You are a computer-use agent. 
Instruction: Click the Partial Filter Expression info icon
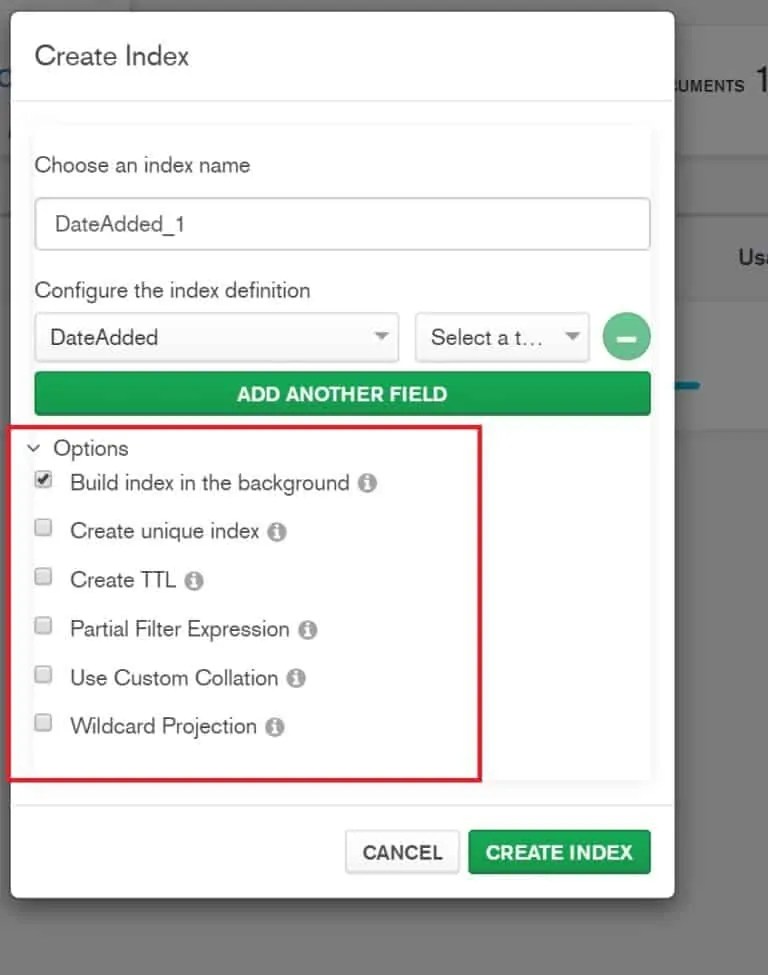tap(307, 629)
